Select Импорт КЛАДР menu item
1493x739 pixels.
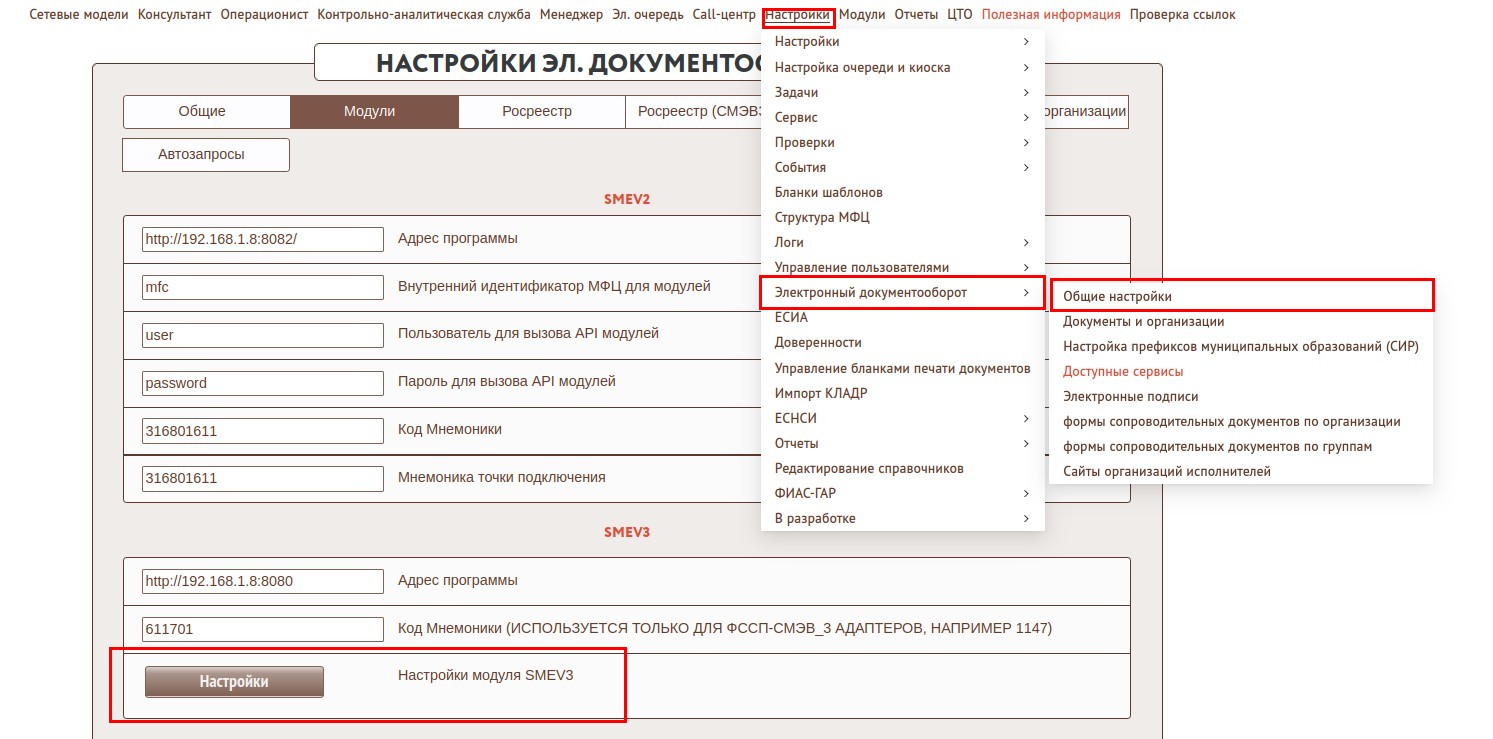820,393
